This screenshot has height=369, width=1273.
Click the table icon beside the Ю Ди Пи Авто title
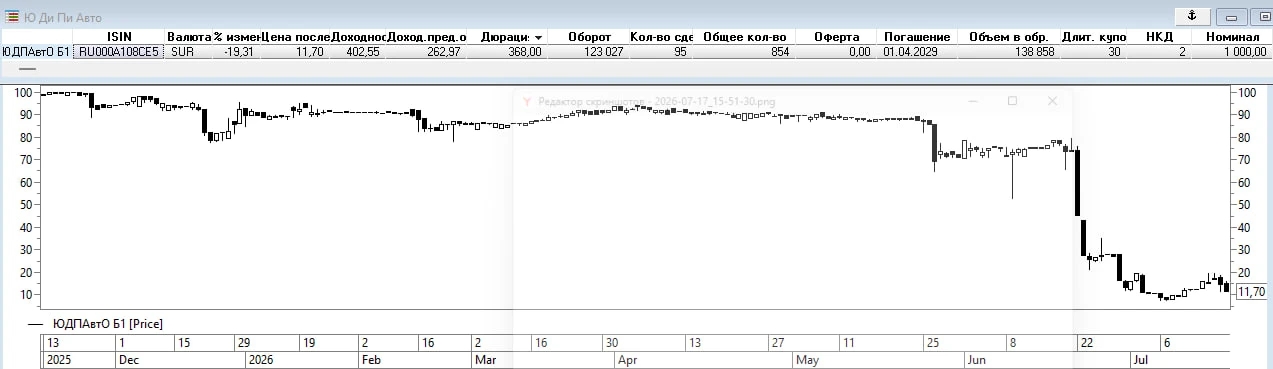point(12,16)
